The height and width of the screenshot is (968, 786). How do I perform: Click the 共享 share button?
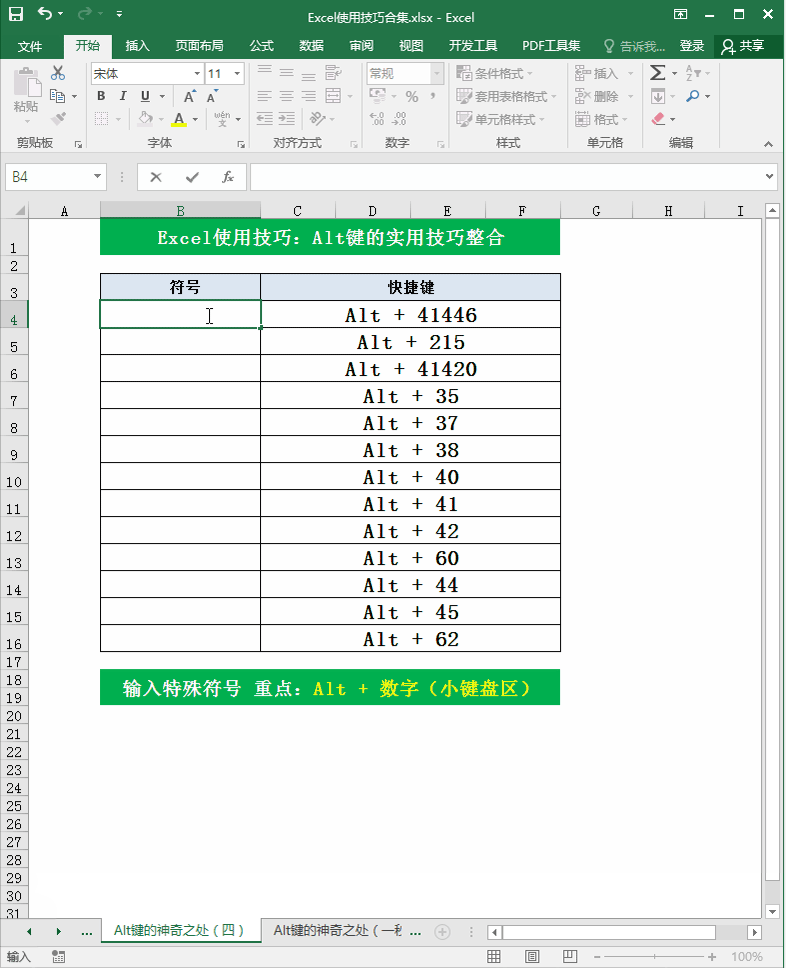(743, 46)
